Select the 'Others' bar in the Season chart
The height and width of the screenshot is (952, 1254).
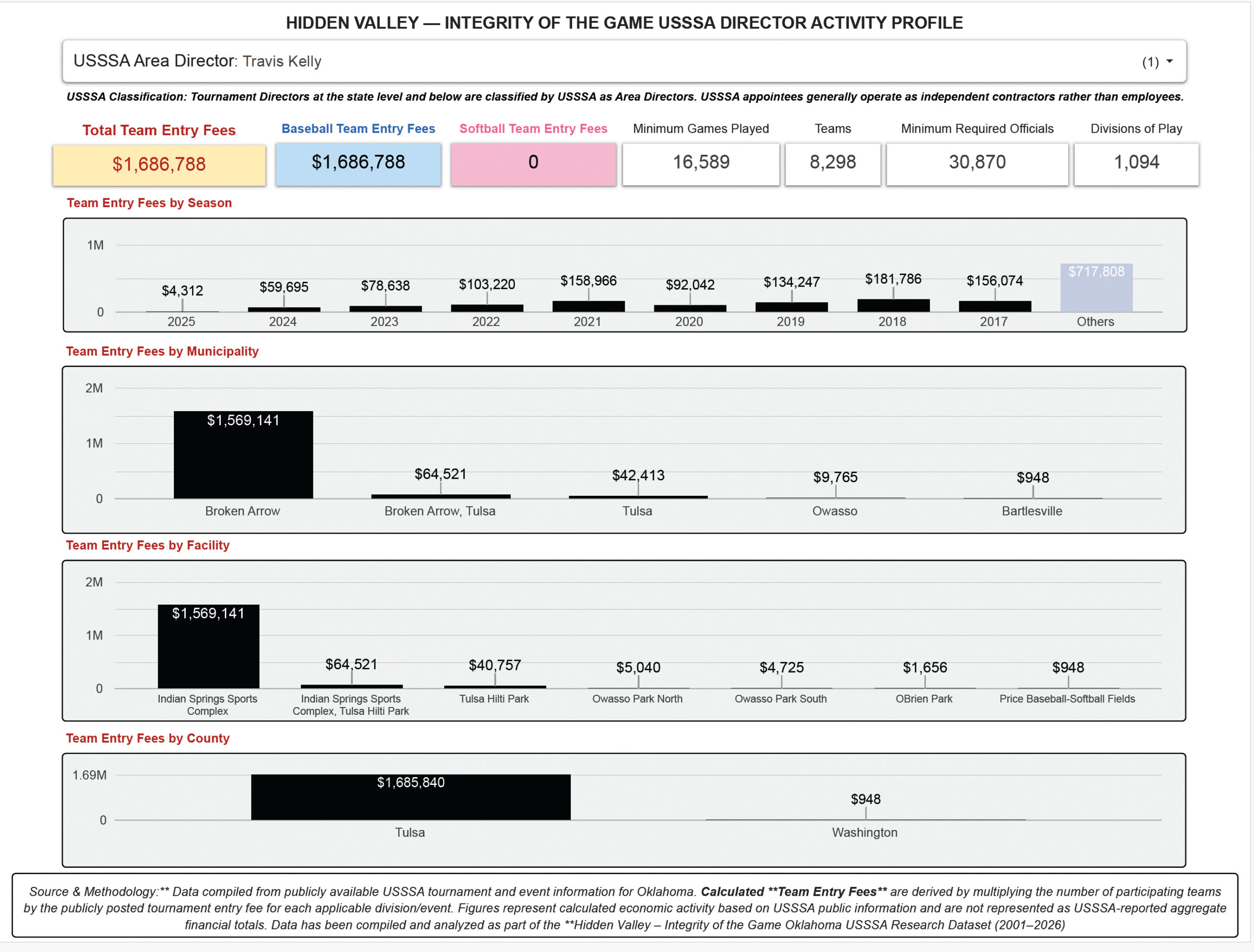pyautogui.click(x=1096, y=288)
